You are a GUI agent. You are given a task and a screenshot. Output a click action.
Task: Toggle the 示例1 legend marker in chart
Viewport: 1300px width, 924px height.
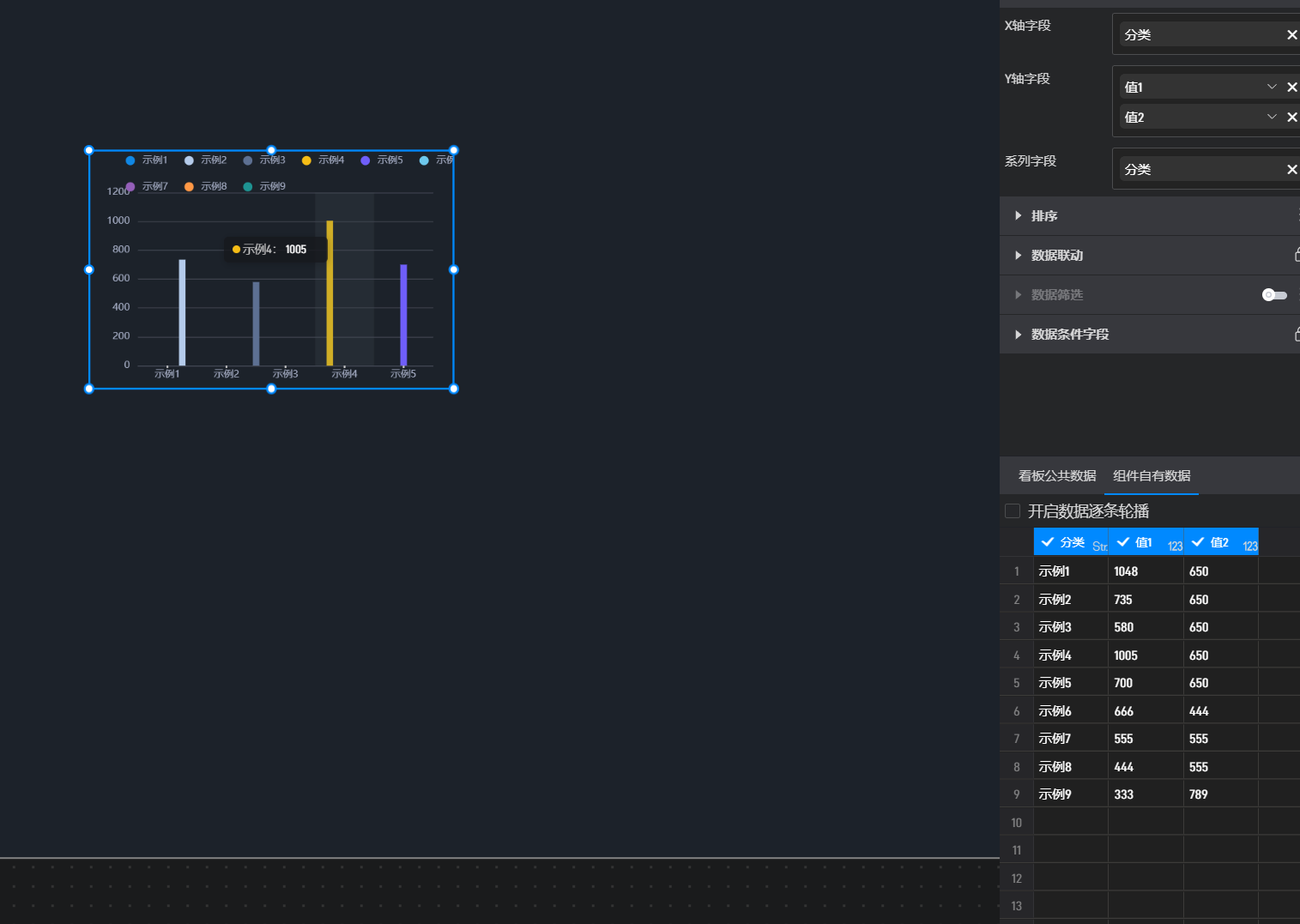[x=130, y=160]
